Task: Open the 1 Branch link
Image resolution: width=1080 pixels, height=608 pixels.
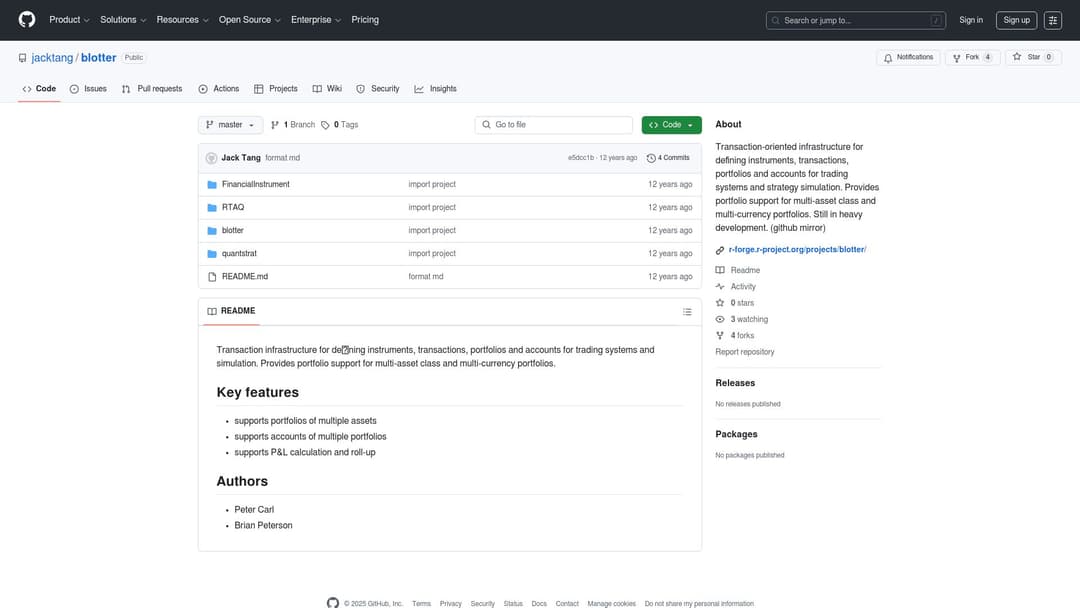Action: coord(293,125)
